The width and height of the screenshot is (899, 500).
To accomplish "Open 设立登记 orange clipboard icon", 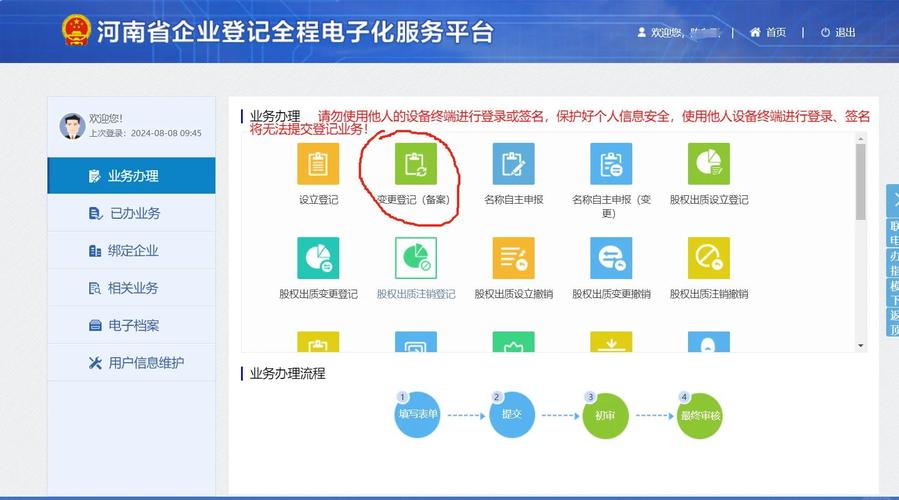I will tap(318, 164).
